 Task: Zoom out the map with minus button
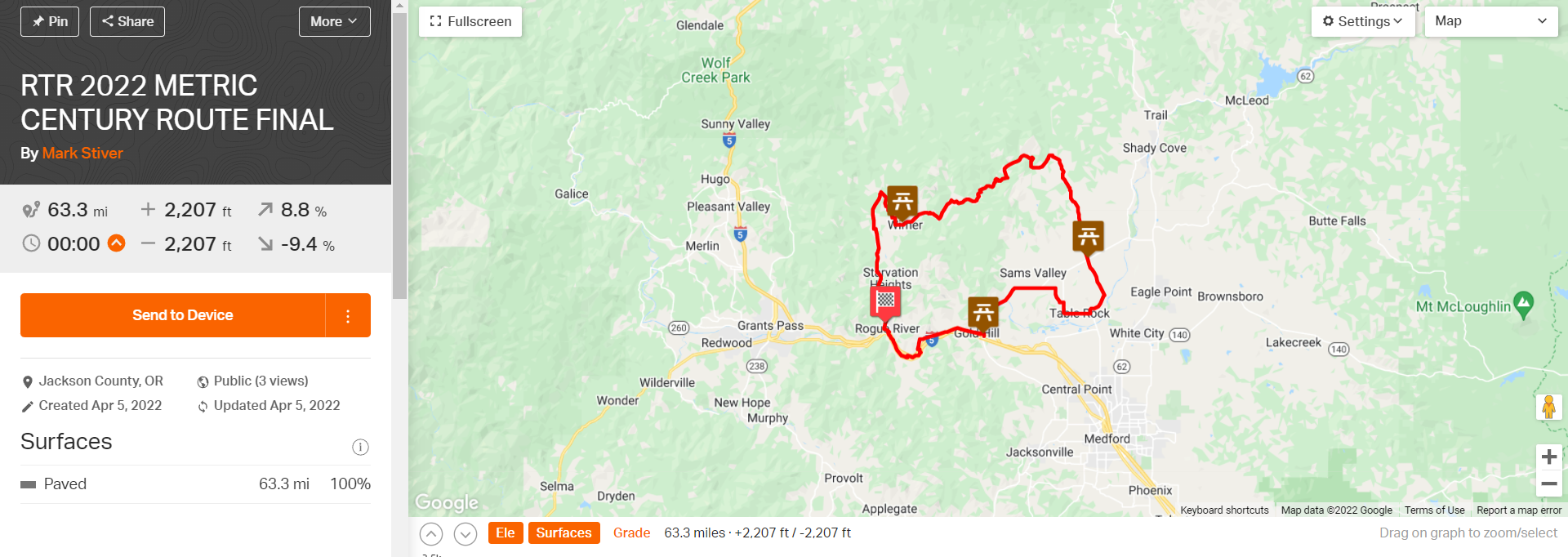click(x=1548, y=483)
